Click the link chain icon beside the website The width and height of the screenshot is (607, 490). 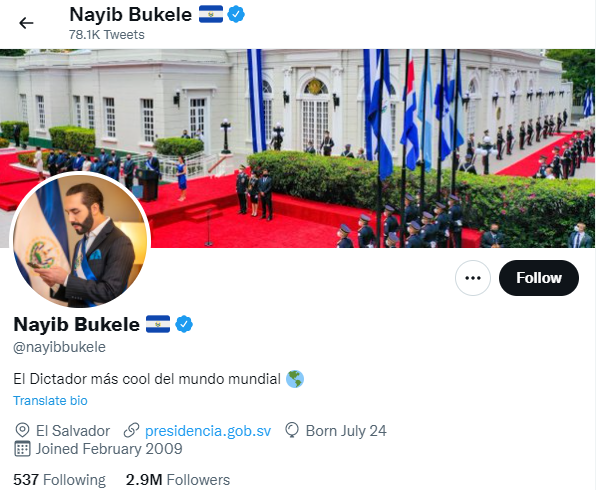pyautogui.click(x=131, y=430)
